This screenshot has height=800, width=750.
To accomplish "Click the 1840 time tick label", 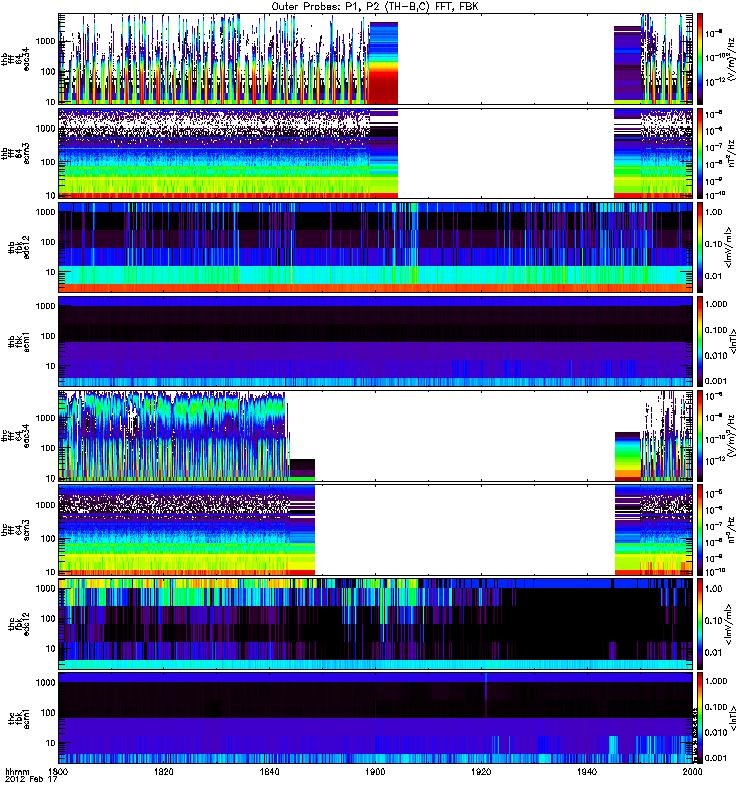I will coord(270,773).
